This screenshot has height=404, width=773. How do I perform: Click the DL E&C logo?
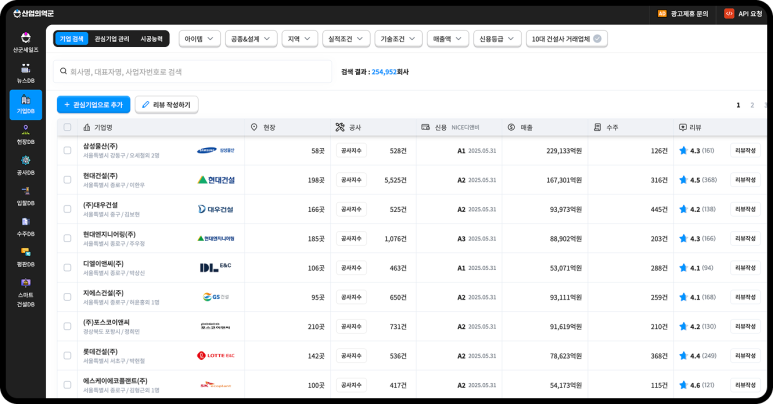pos(215,267)
